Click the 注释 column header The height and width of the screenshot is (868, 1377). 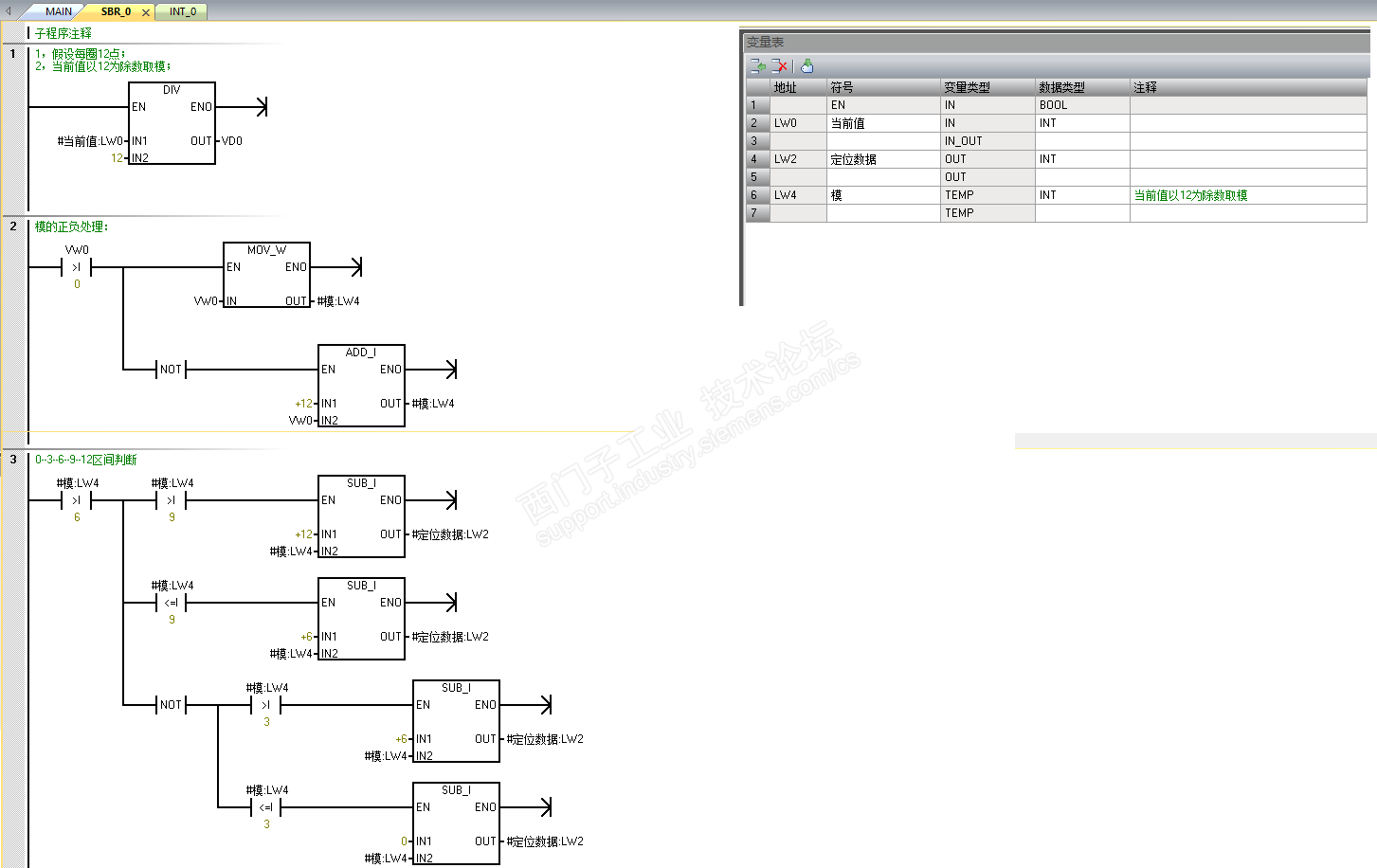tap(1248, 87)
